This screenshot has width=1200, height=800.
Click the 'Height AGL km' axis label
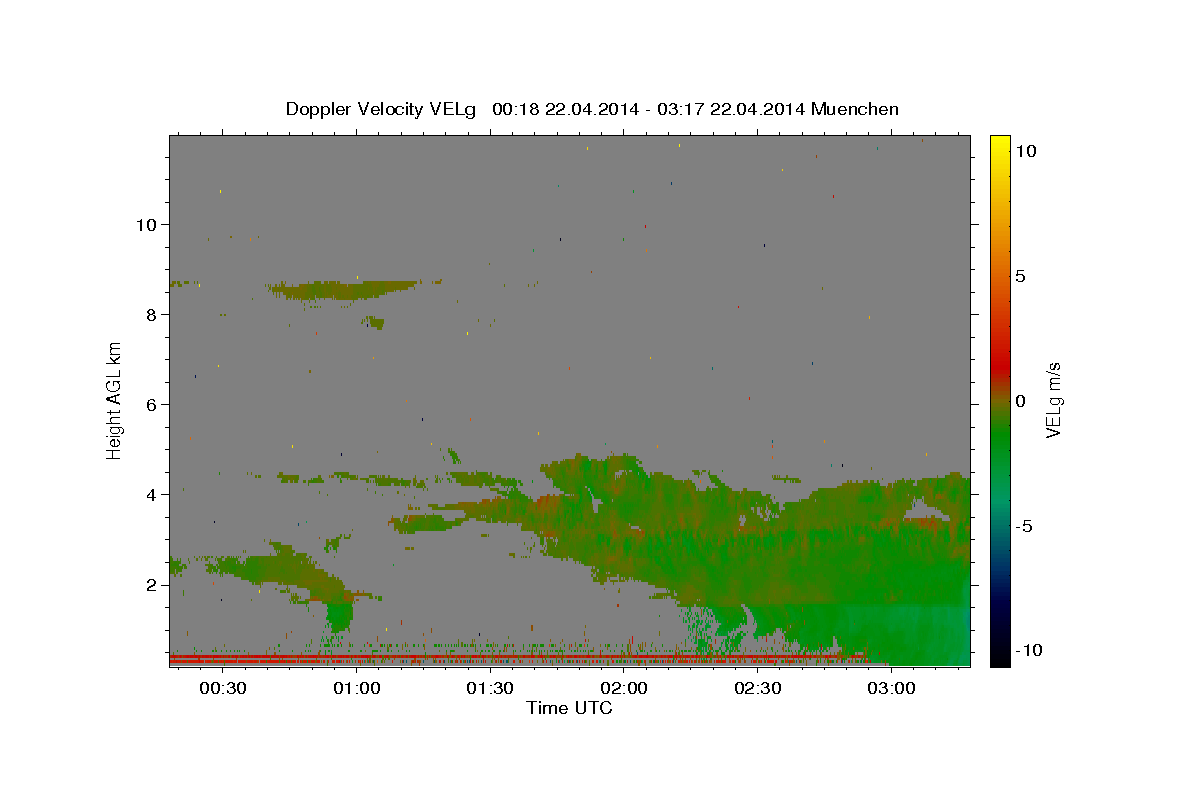tap(115, 400)
